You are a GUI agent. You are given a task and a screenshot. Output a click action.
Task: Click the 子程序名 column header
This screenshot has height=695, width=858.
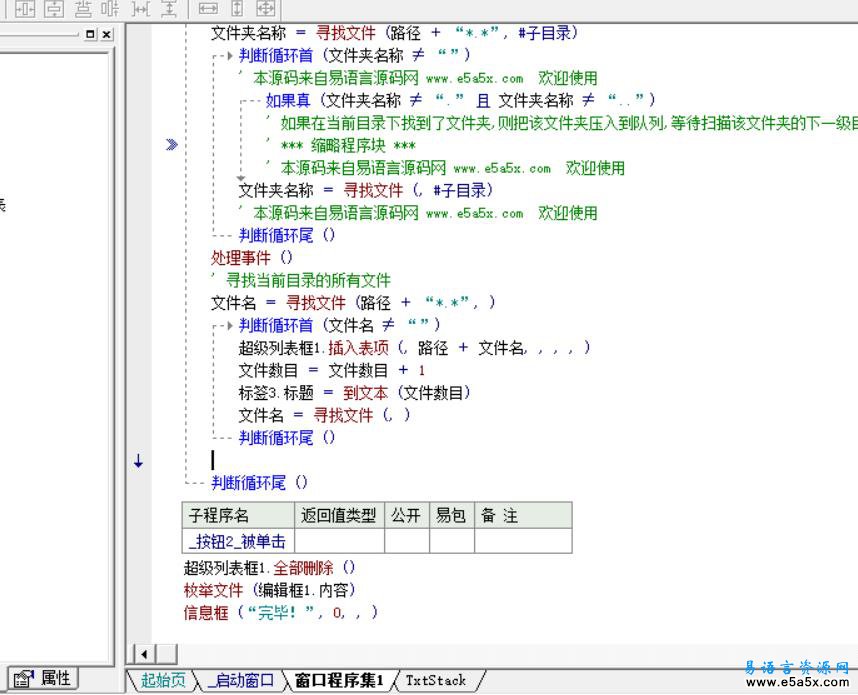click(239, 515)
